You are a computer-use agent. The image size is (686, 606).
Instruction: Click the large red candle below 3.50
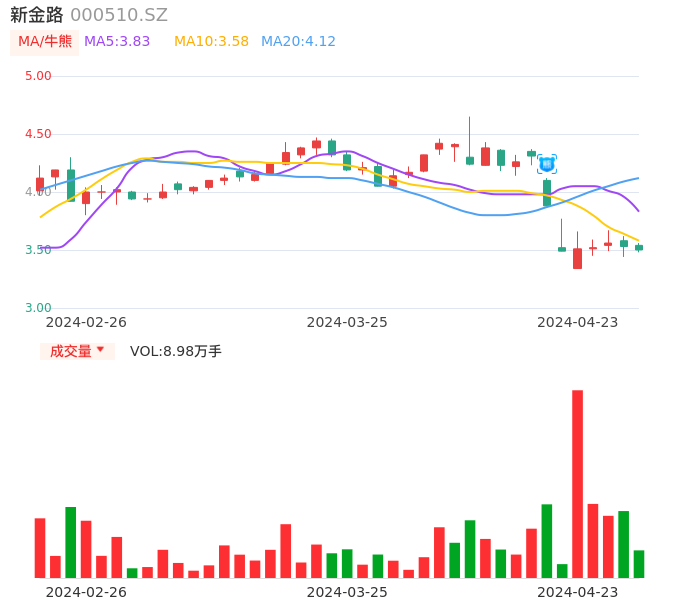point(577,258)
